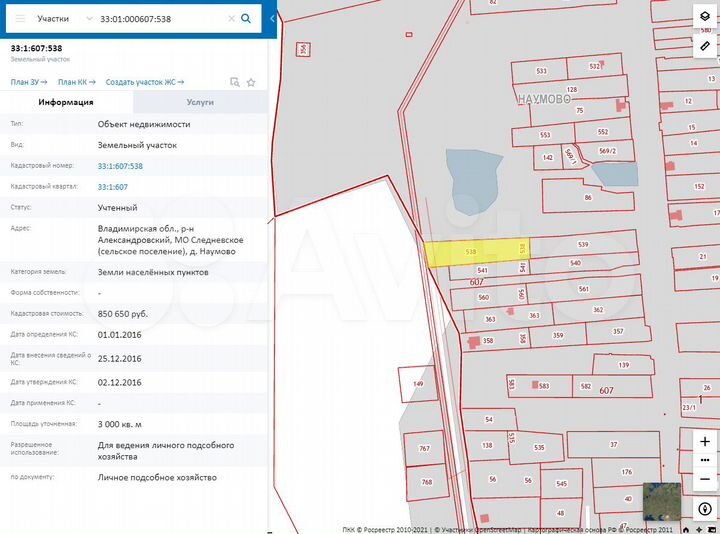
Task: Switch to the Услуги tab
Action: (x=199, y=102)
